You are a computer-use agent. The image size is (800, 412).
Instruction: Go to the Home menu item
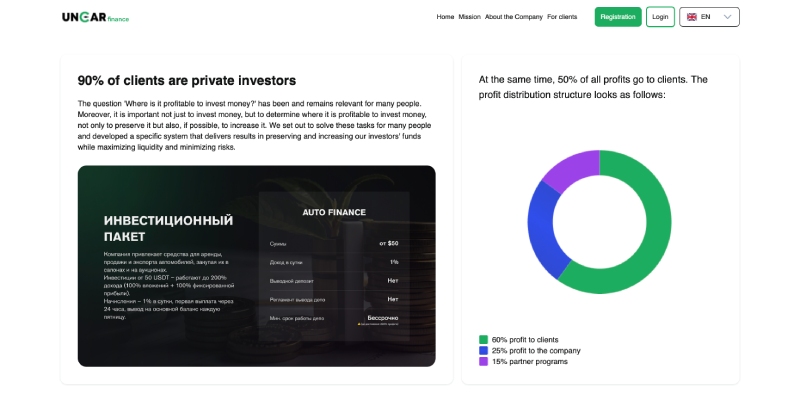(x=445, y=17)
